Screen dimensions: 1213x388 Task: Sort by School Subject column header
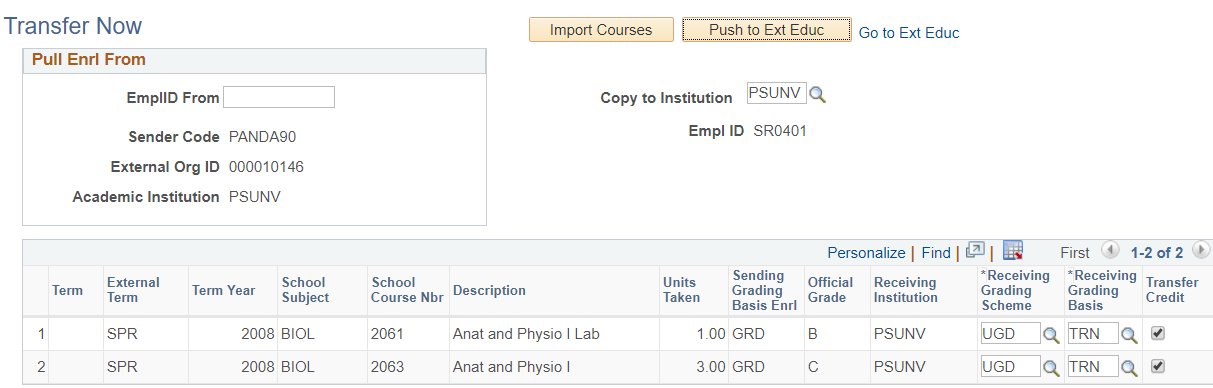[305, 290]
